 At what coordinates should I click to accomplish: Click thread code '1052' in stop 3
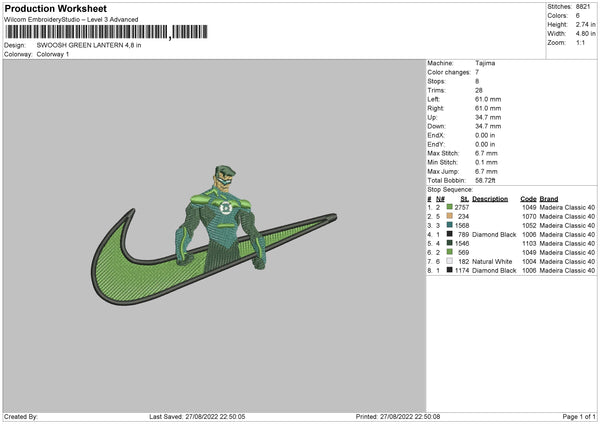click(x=529, y=225)
